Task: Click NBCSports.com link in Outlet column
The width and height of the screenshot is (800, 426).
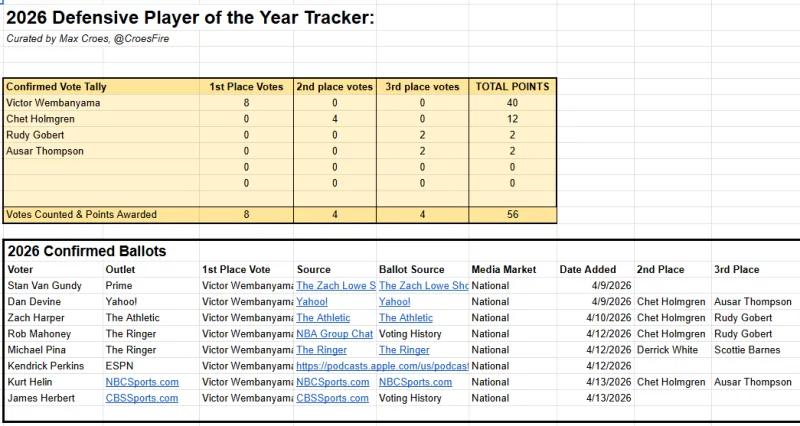Action: (x=142, y=382)
